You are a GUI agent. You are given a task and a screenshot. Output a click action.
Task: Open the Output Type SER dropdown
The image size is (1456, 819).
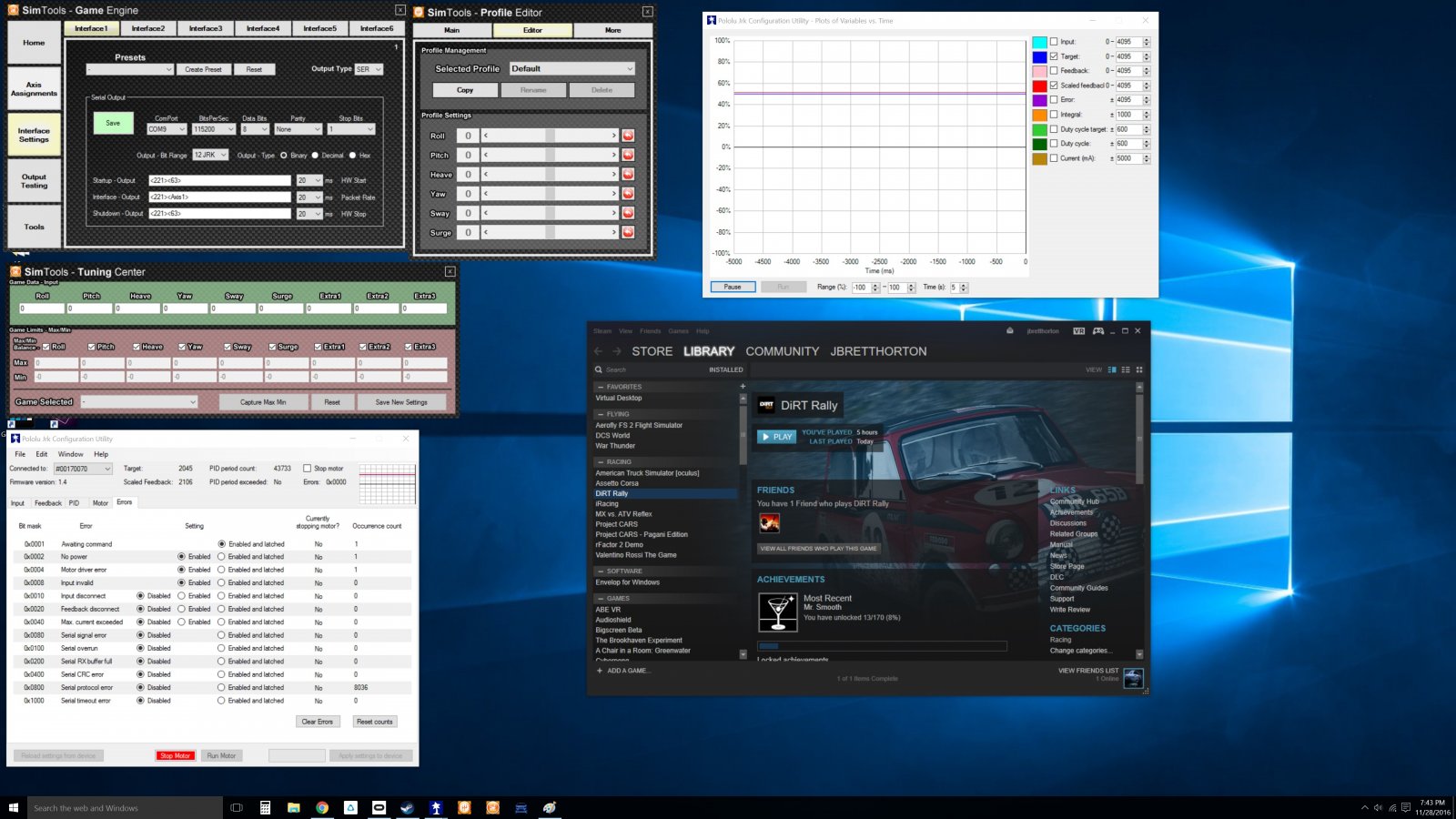pyautogui.click(x=369, y=69)
